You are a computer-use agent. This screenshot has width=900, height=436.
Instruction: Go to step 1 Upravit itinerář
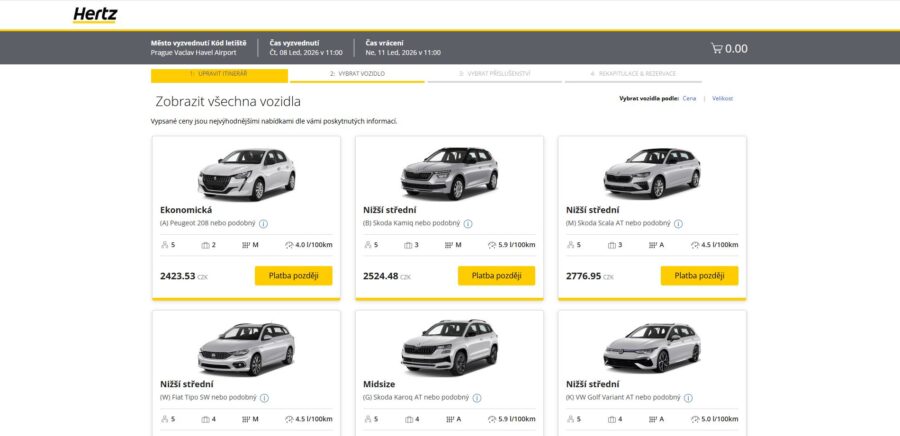(x=219, y=75)
